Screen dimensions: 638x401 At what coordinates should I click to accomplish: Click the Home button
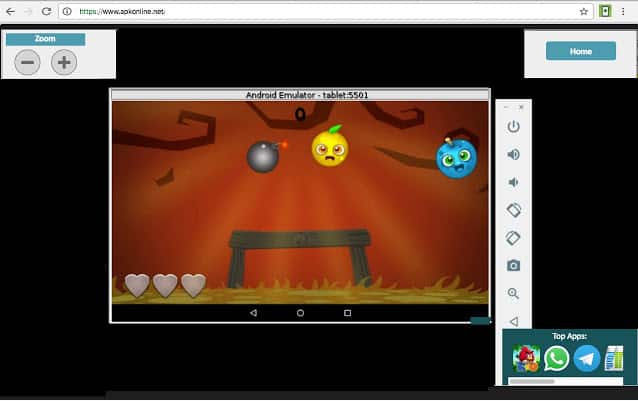[x=581, y=51]
